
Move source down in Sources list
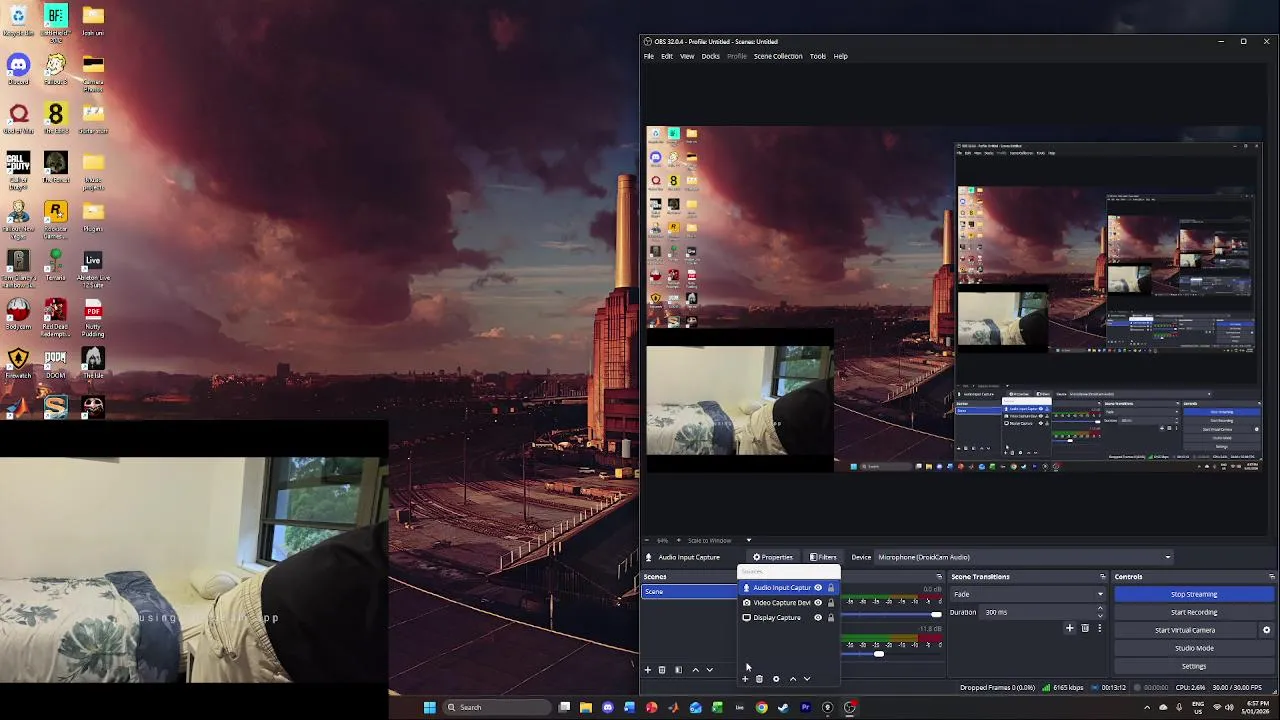click(x=807, y=679)
